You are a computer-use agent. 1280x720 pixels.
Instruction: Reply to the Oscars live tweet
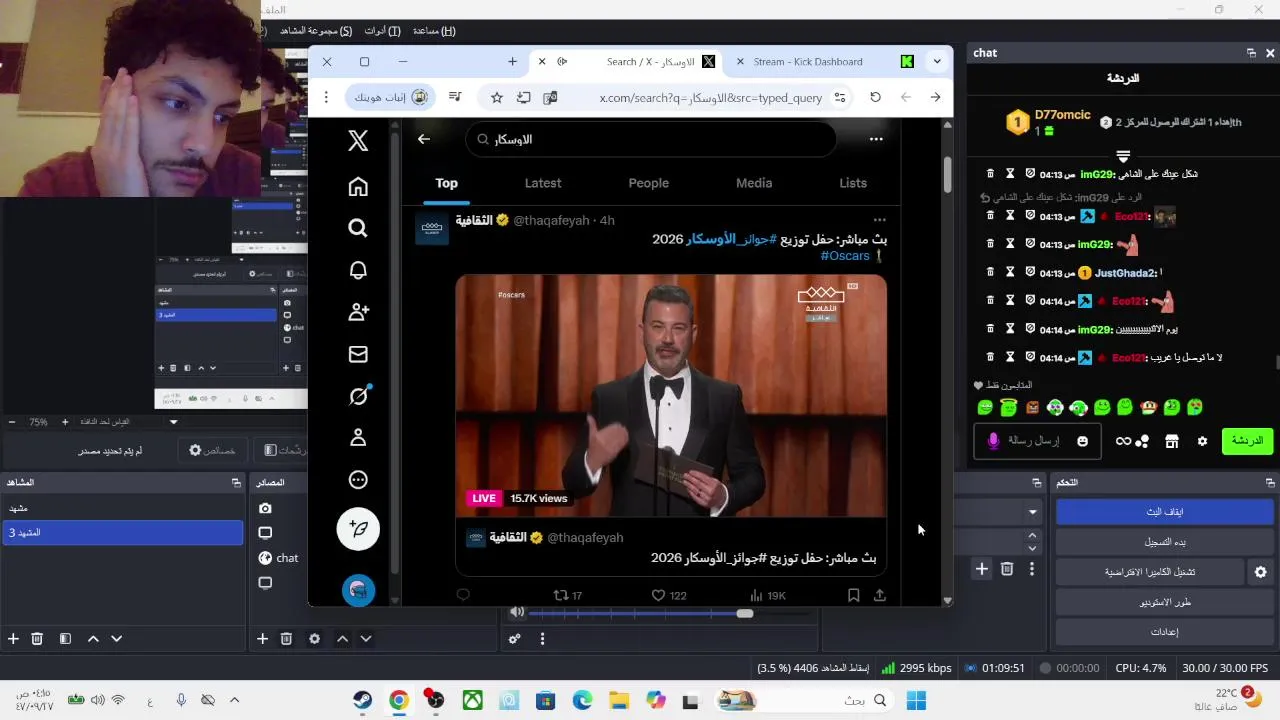click(463, 595)
